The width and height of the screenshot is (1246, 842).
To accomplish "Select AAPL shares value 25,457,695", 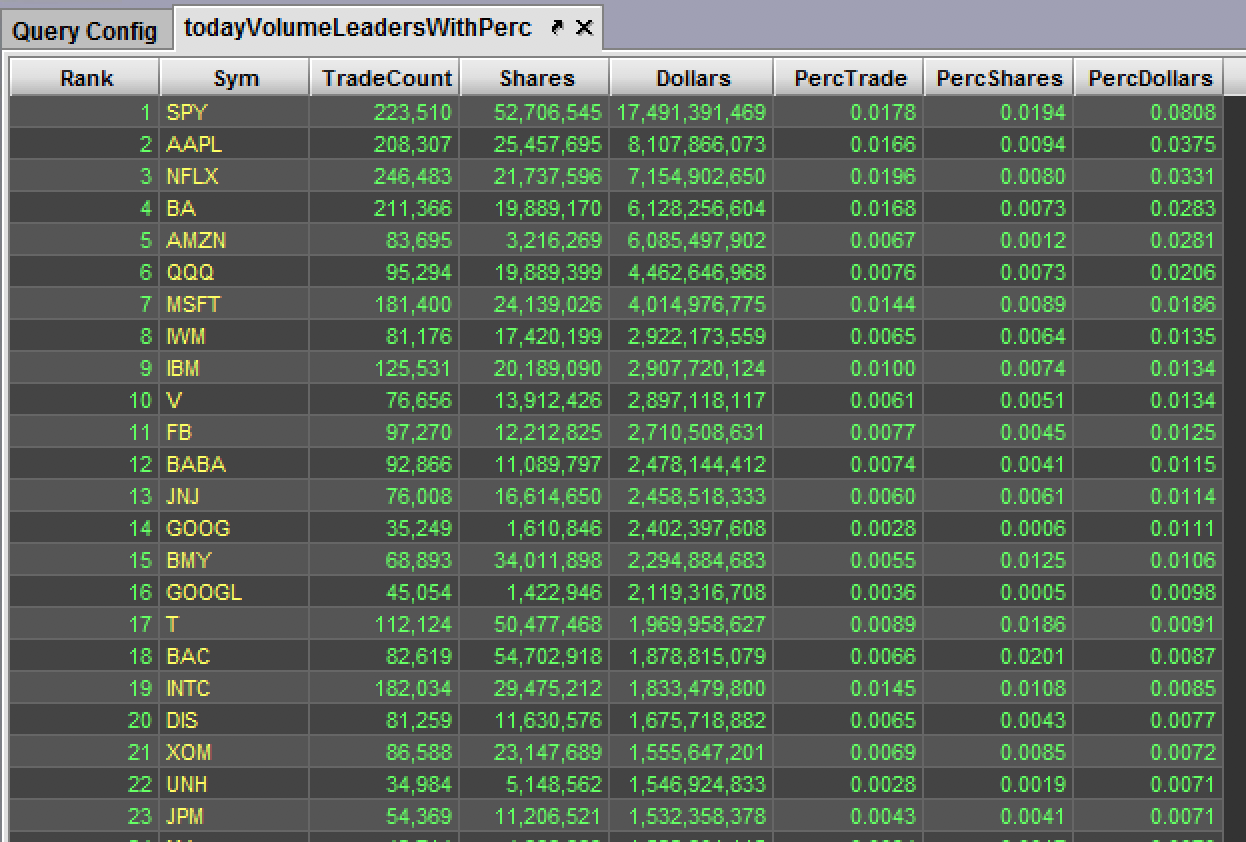I will 535,144.
